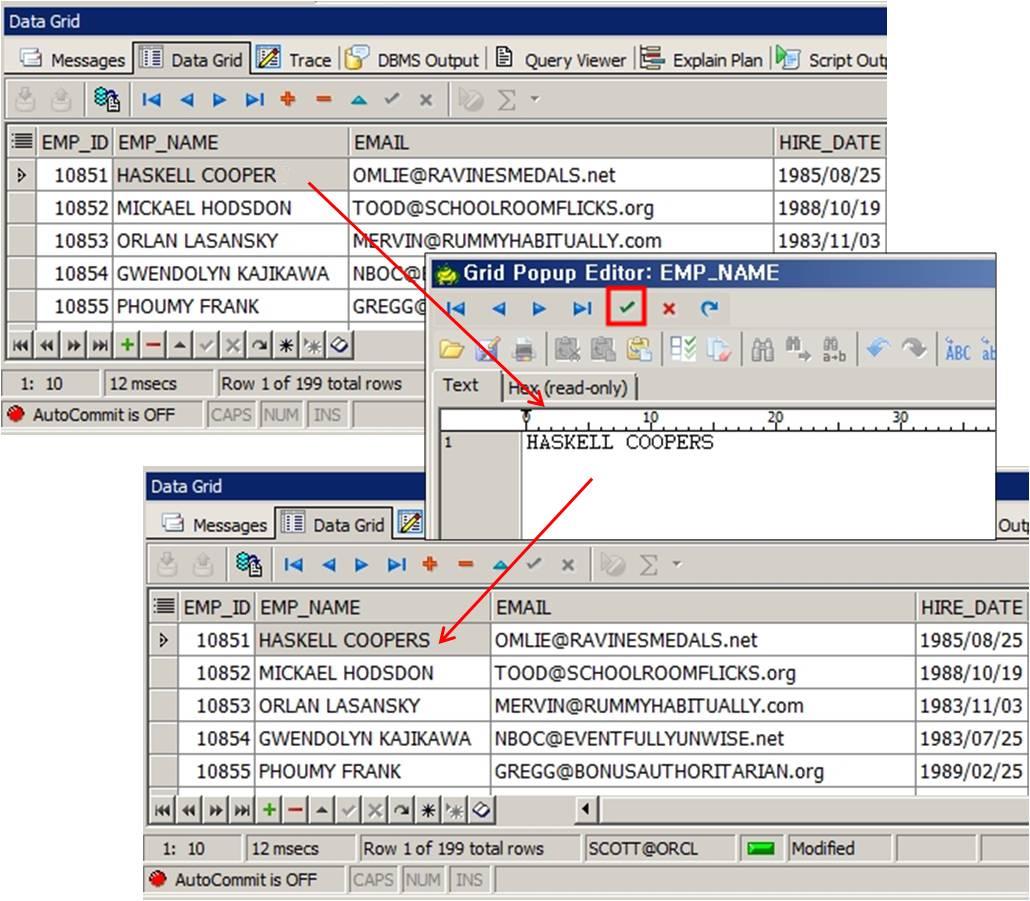1030x901 pixels.
Task: Toggle the green connection indicator beside Modified
Action: point(761,849)
